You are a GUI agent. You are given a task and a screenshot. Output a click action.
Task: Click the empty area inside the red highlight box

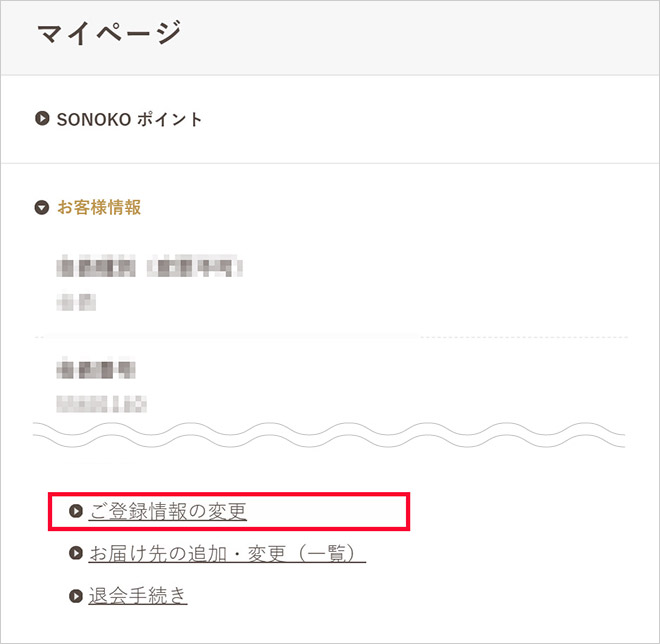click(x=326, y=511)
